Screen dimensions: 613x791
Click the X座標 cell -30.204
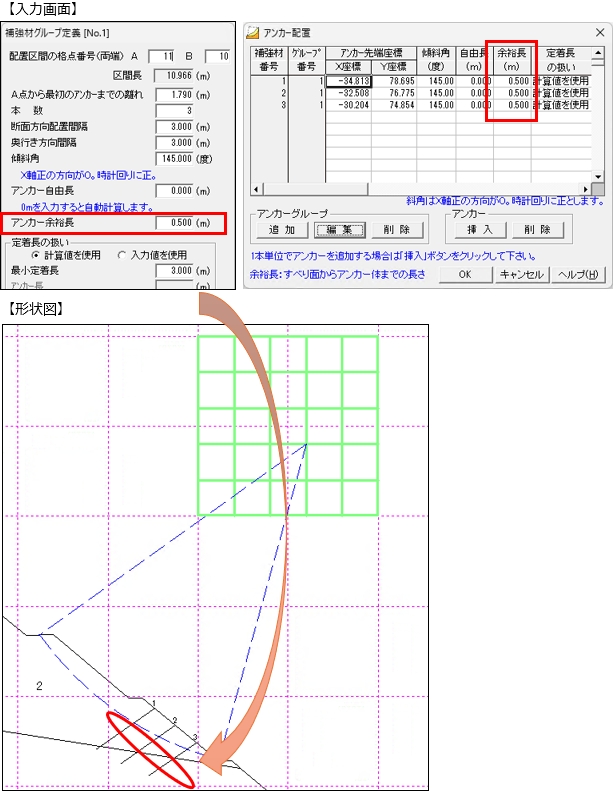[x=349, y=105]
